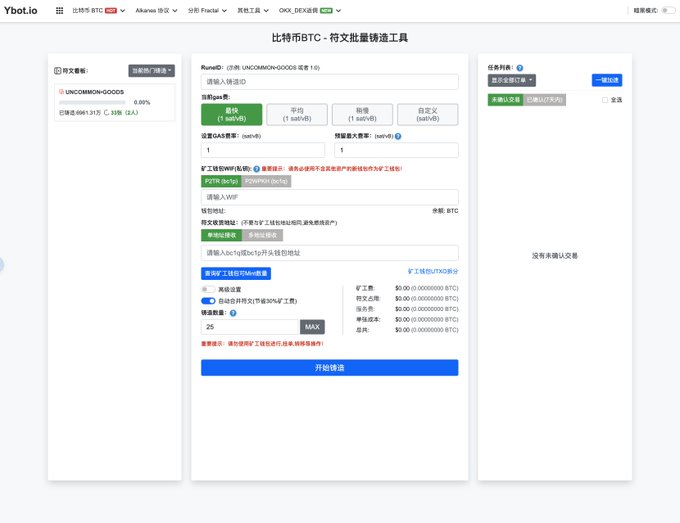Focus the 设置GAS费率 input
This screenshot has height=523, width=680.
[x=263, y=150]
